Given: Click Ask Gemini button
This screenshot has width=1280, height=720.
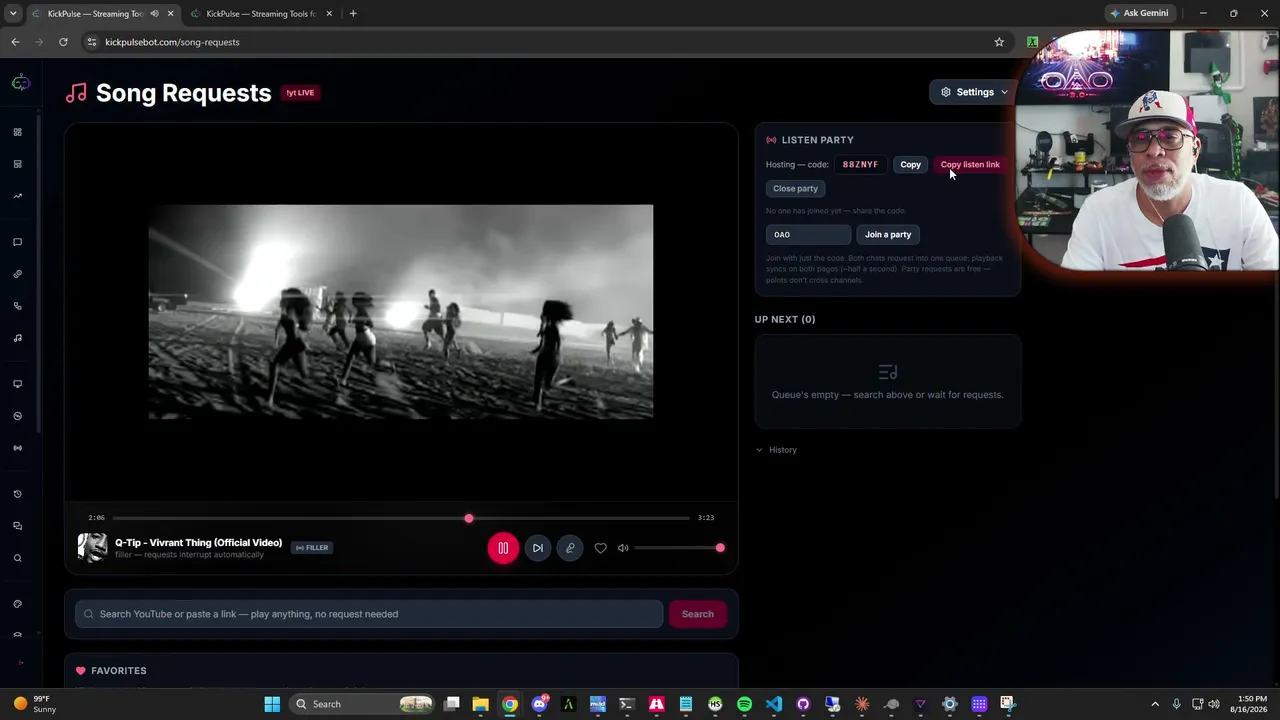Looking at the screenshot, I should (x=1139, y=13).
